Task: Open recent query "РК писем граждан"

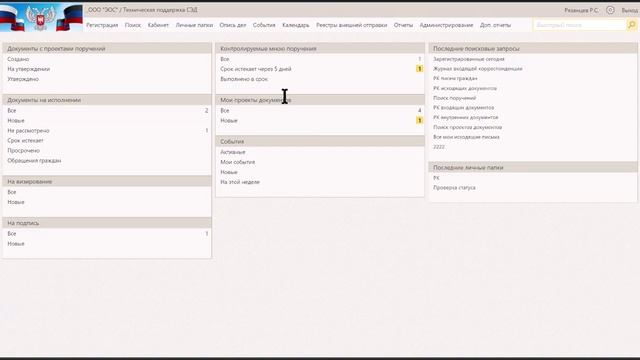Action: coord(455,78)
